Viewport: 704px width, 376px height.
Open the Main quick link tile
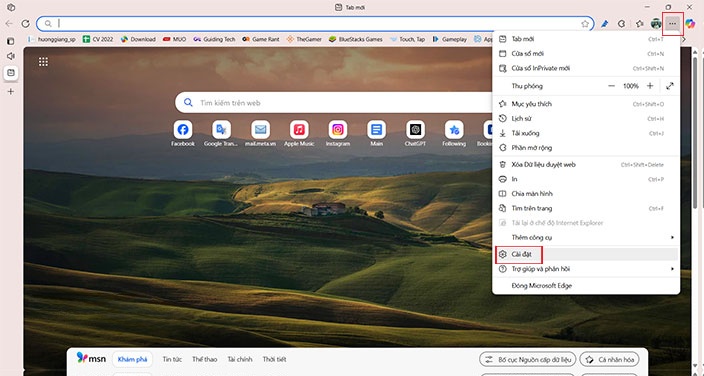click(x=376, y=133)
